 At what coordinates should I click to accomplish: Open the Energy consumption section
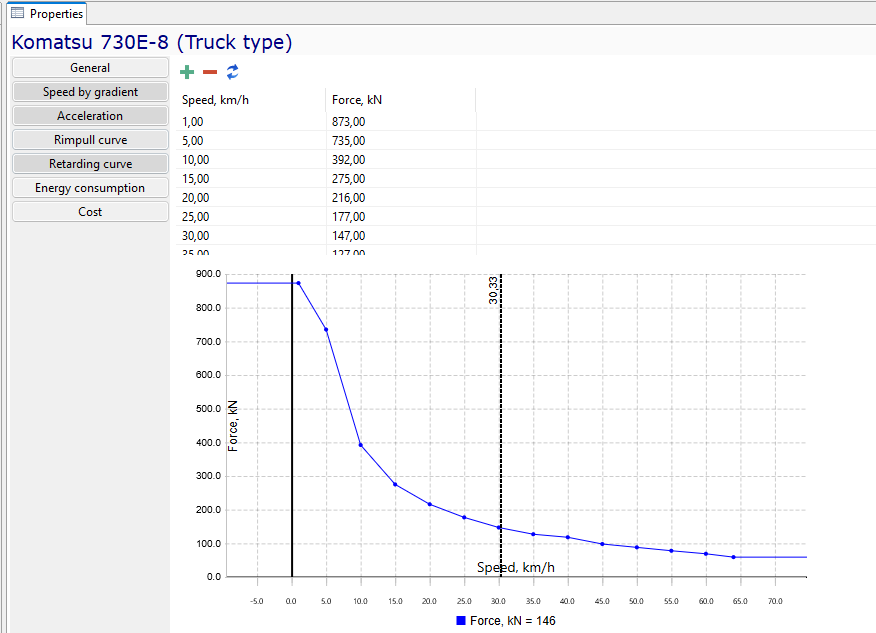(90, 188)
